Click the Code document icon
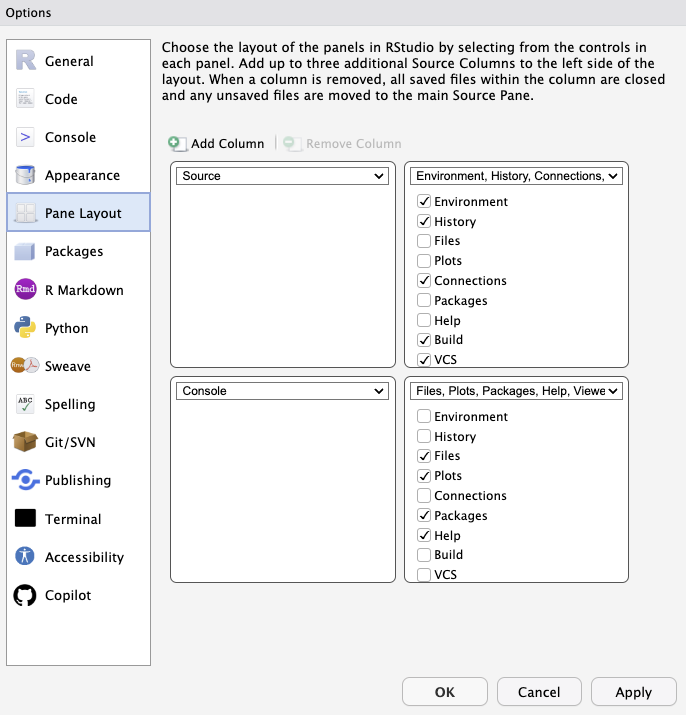The width and height of the screenshot is (686, 715). 25,98
